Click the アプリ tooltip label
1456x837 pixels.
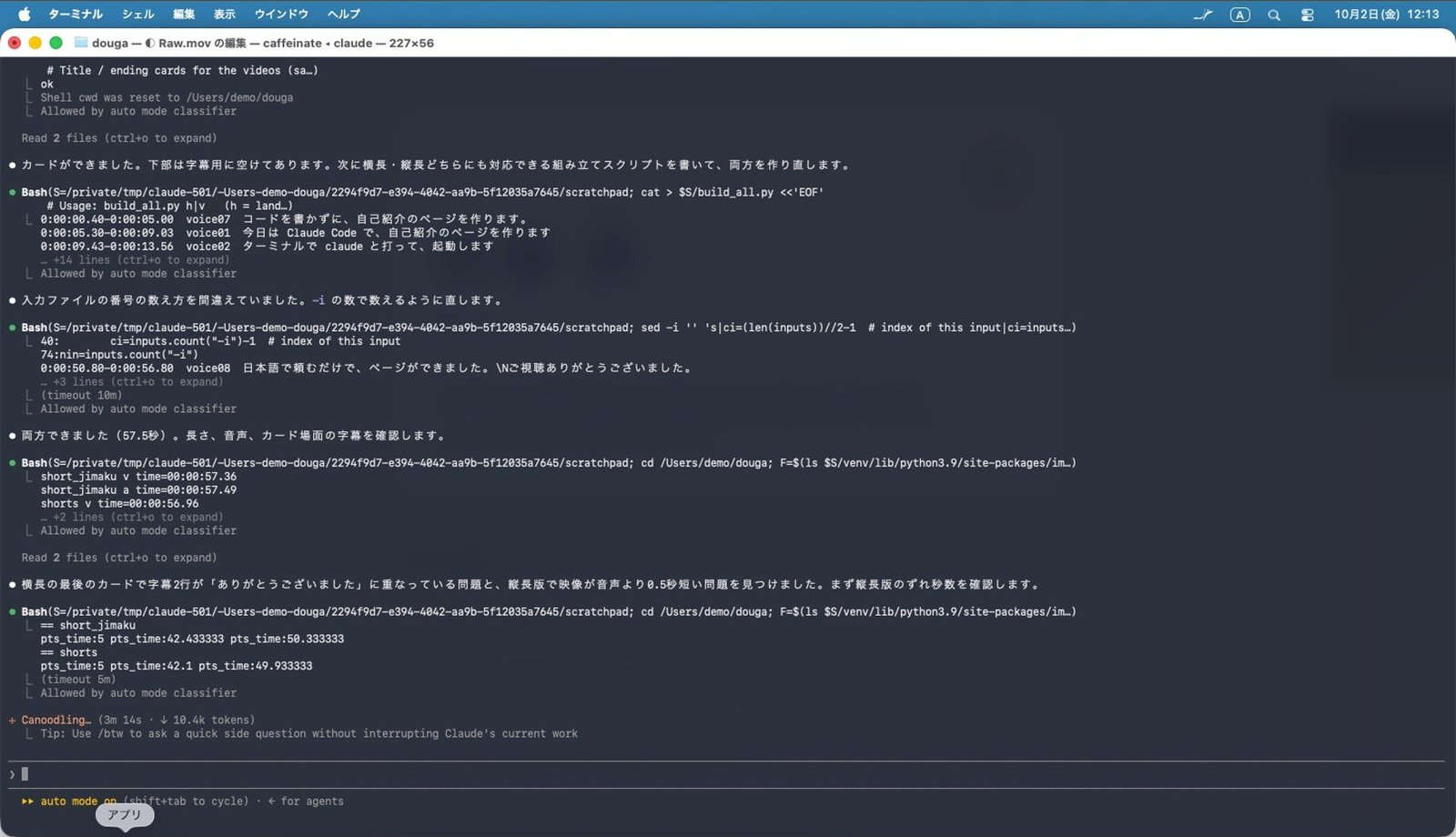(125, 815)
